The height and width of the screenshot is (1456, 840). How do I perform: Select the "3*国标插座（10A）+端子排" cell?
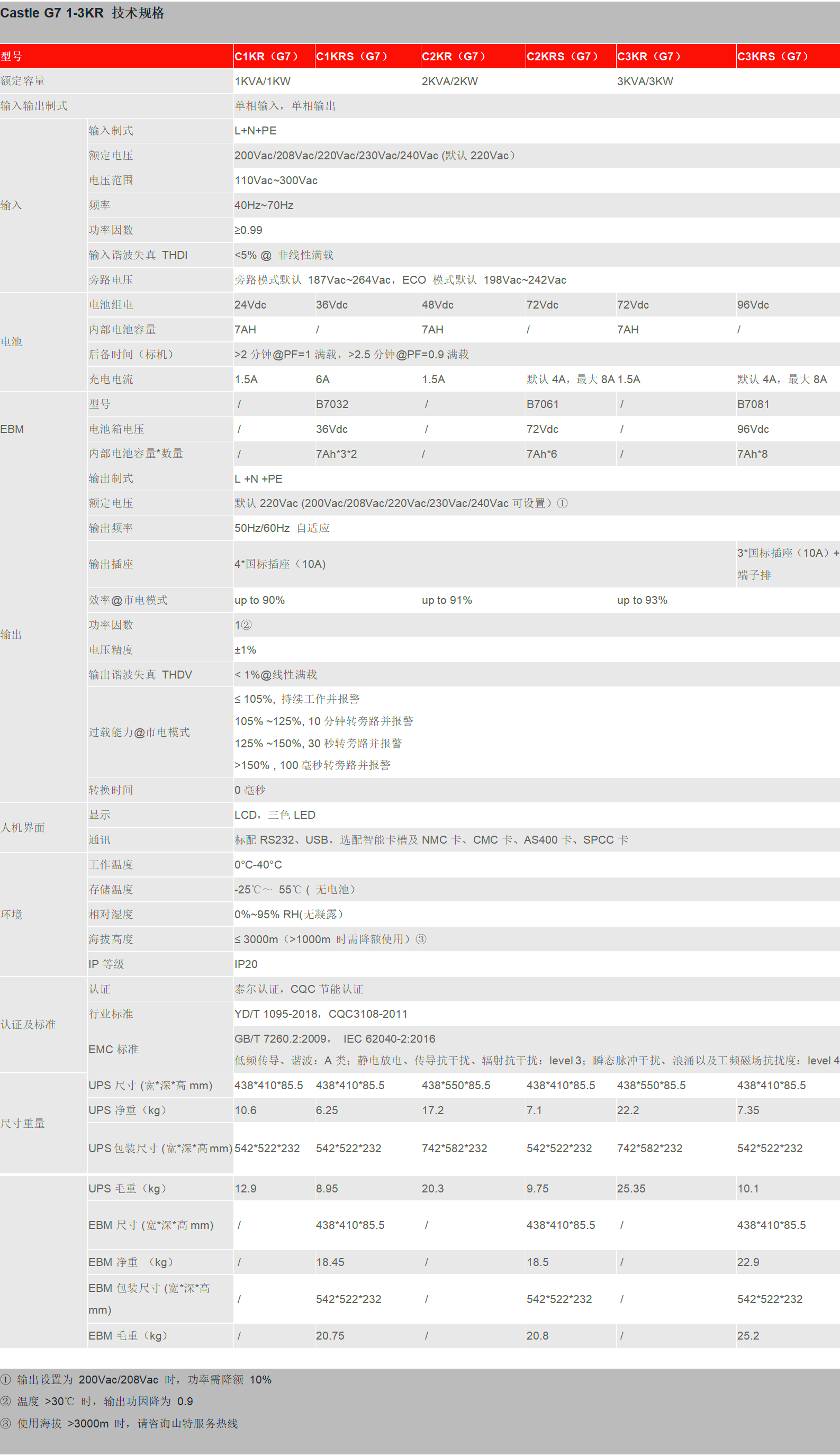pyautogui.click(x=788, y=564)
